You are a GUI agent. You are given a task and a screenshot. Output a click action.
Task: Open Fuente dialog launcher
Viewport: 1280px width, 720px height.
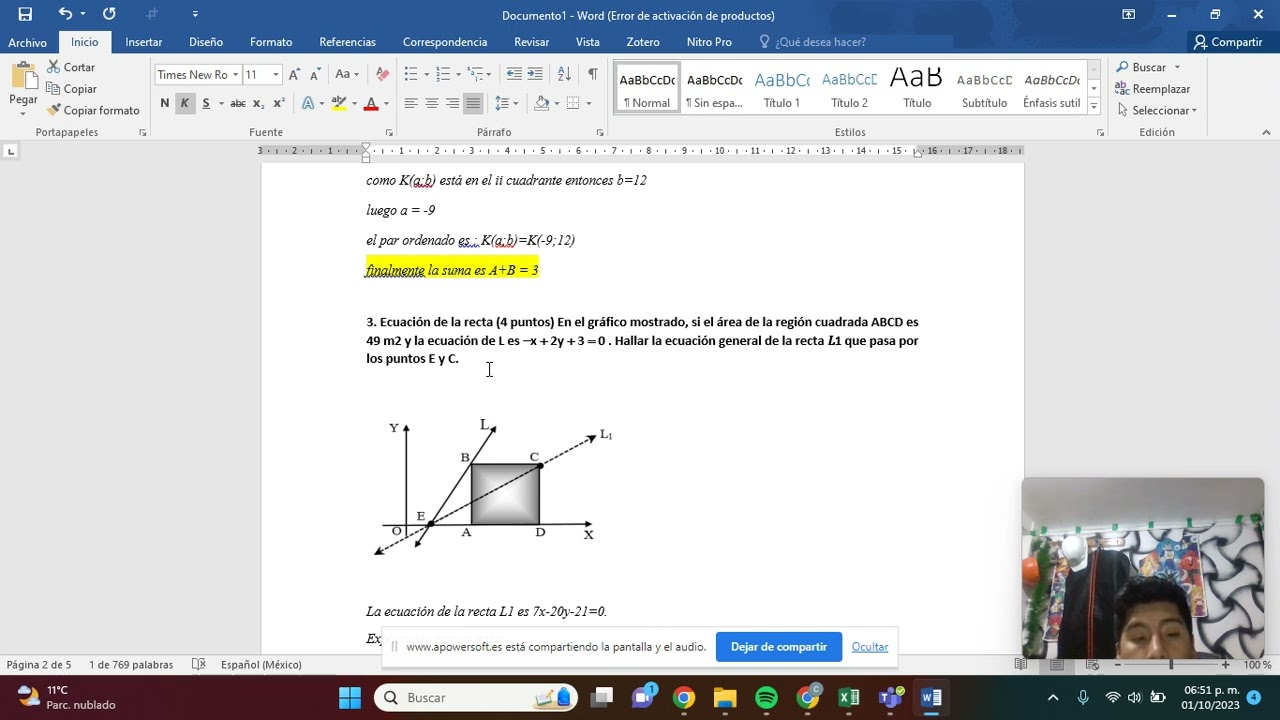390,132
